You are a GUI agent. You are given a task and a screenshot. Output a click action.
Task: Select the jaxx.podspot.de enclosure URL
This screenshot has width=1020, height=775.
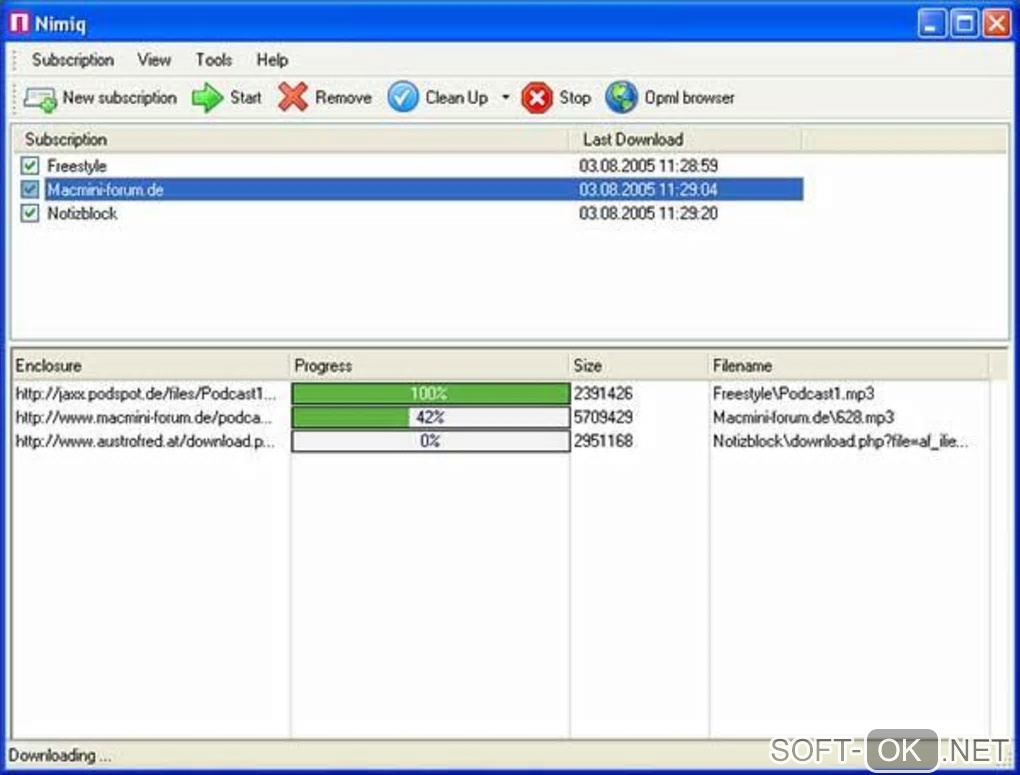(146, 394)
